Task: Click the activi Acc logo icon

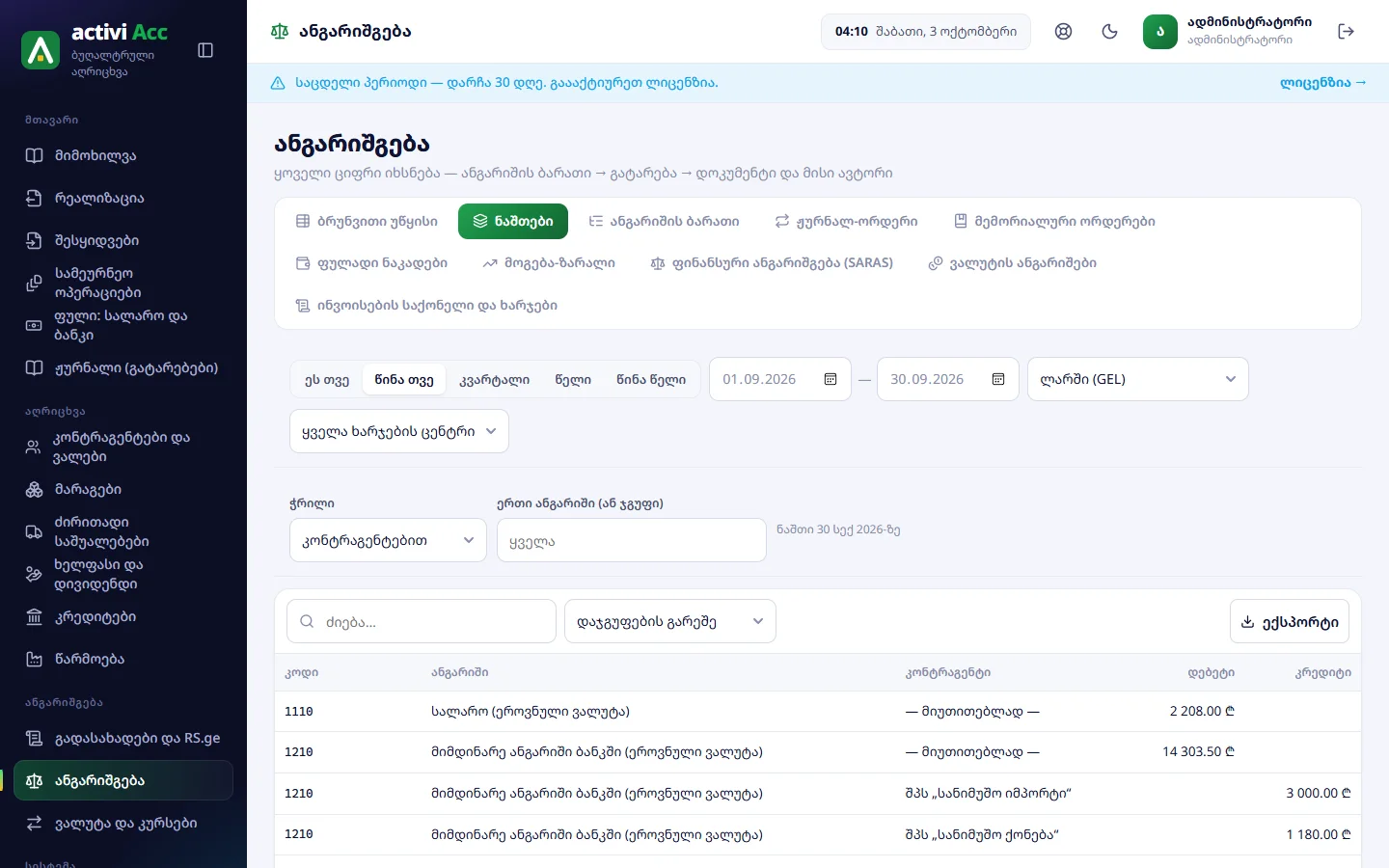Action: (41, 50)
